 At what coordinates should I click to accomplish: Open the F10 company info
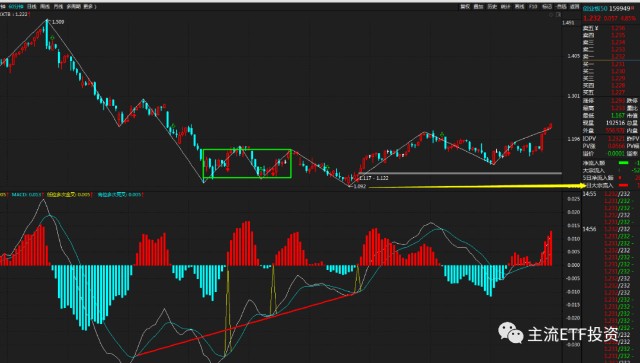point(533,7)
